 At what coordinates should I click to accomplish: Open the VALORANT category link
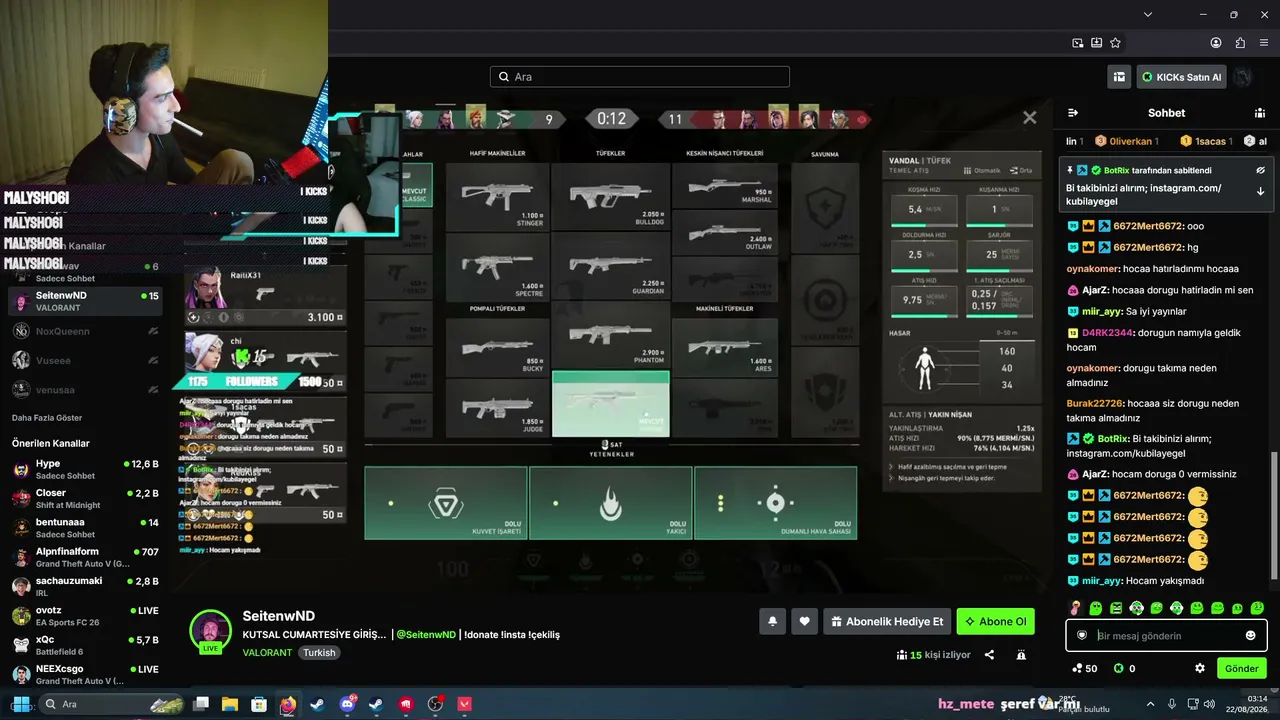[268, 652]
